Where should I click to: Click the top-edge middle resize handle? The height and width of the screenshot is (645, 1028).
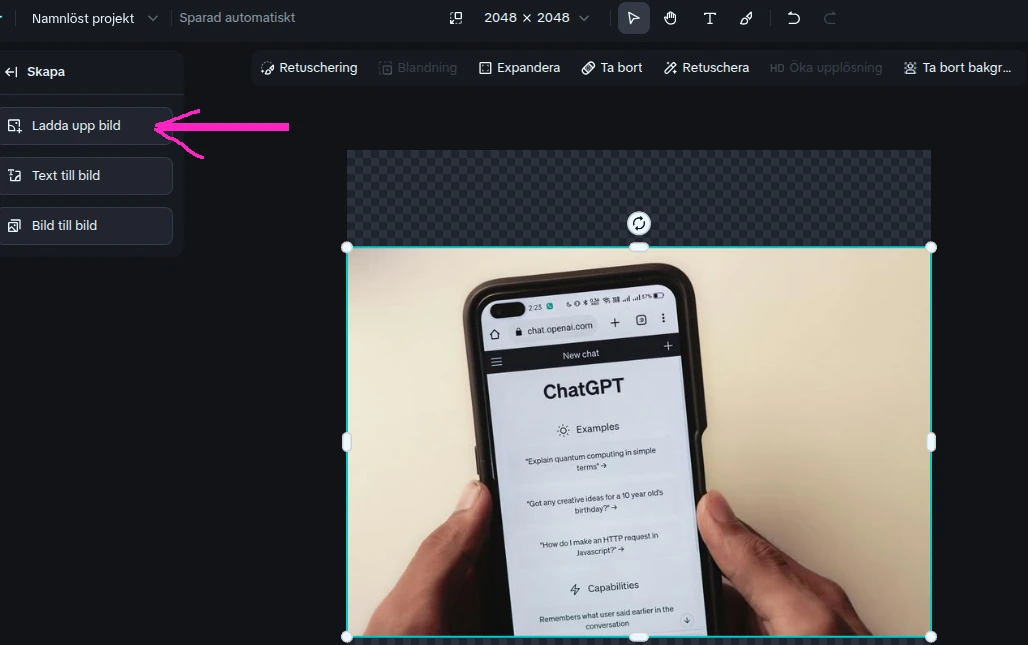[x=639, y=246]
